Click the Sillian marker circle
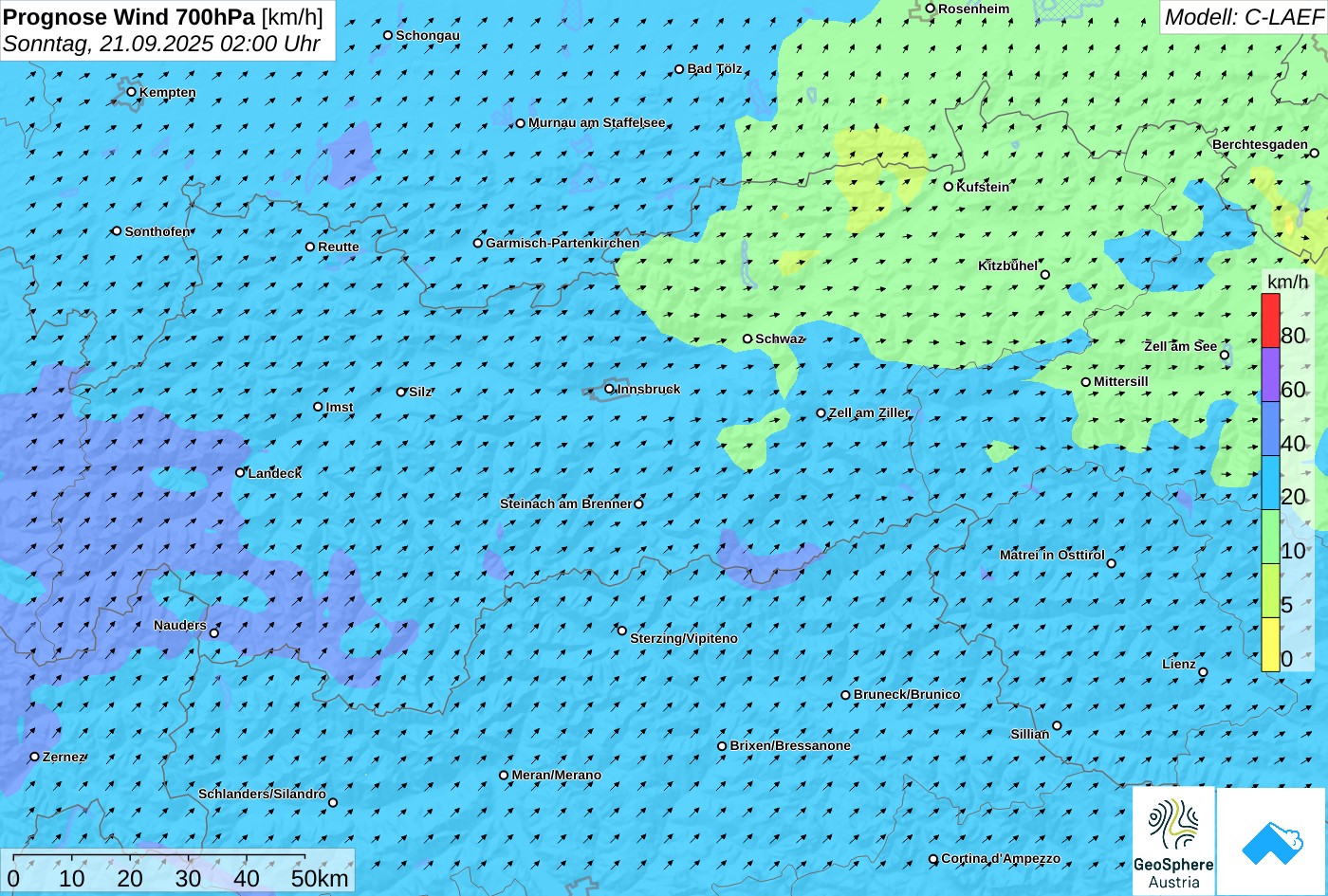This screenshot has width=1328, height=896. (x=1057, y=725)
